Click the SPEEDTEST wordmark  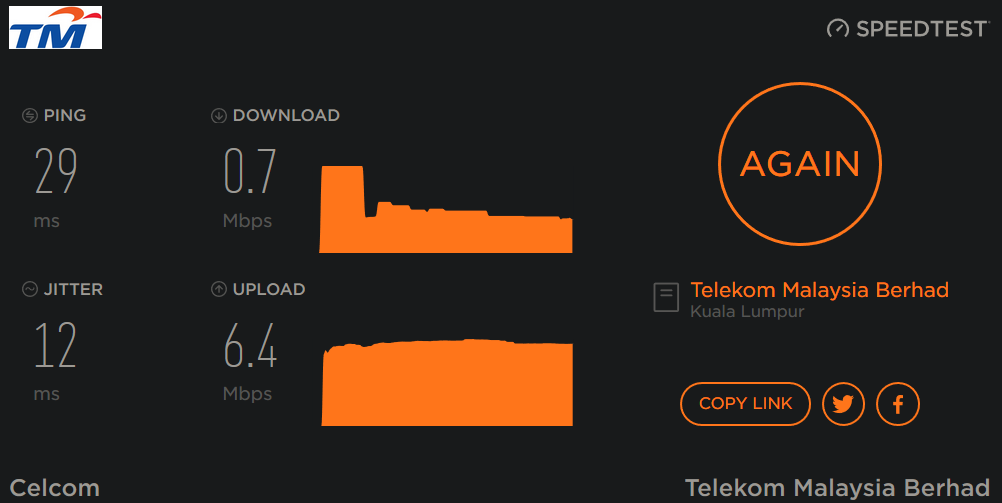coord(922,29)
